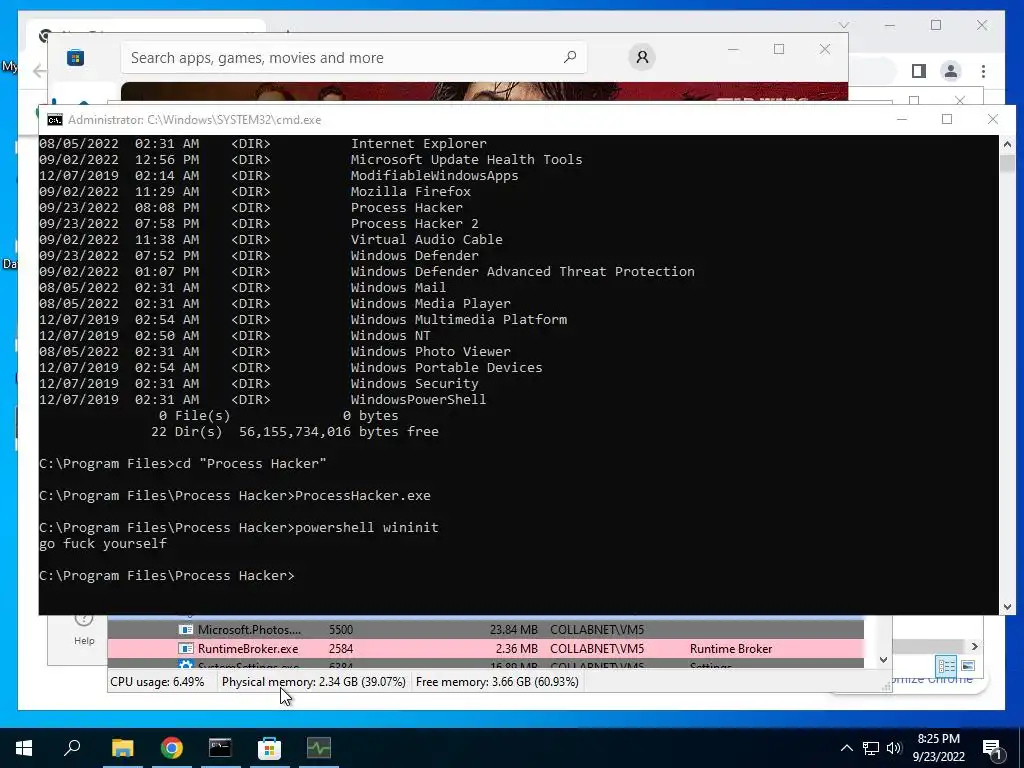The width and height of the screenshot is (1024, 768).
Task: Click the Microsoft Store logo icon
Action: coord(75,57)
